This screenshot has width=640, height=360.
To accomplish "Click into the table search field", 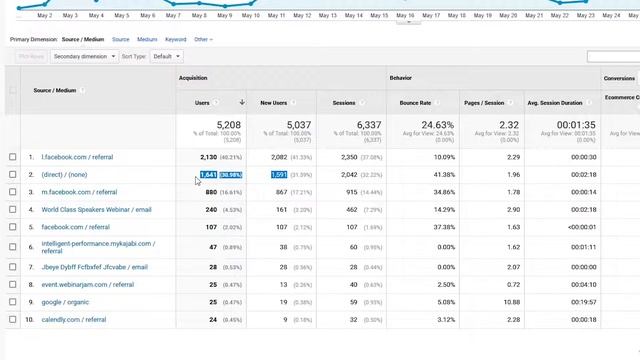I will coord(613,56).
